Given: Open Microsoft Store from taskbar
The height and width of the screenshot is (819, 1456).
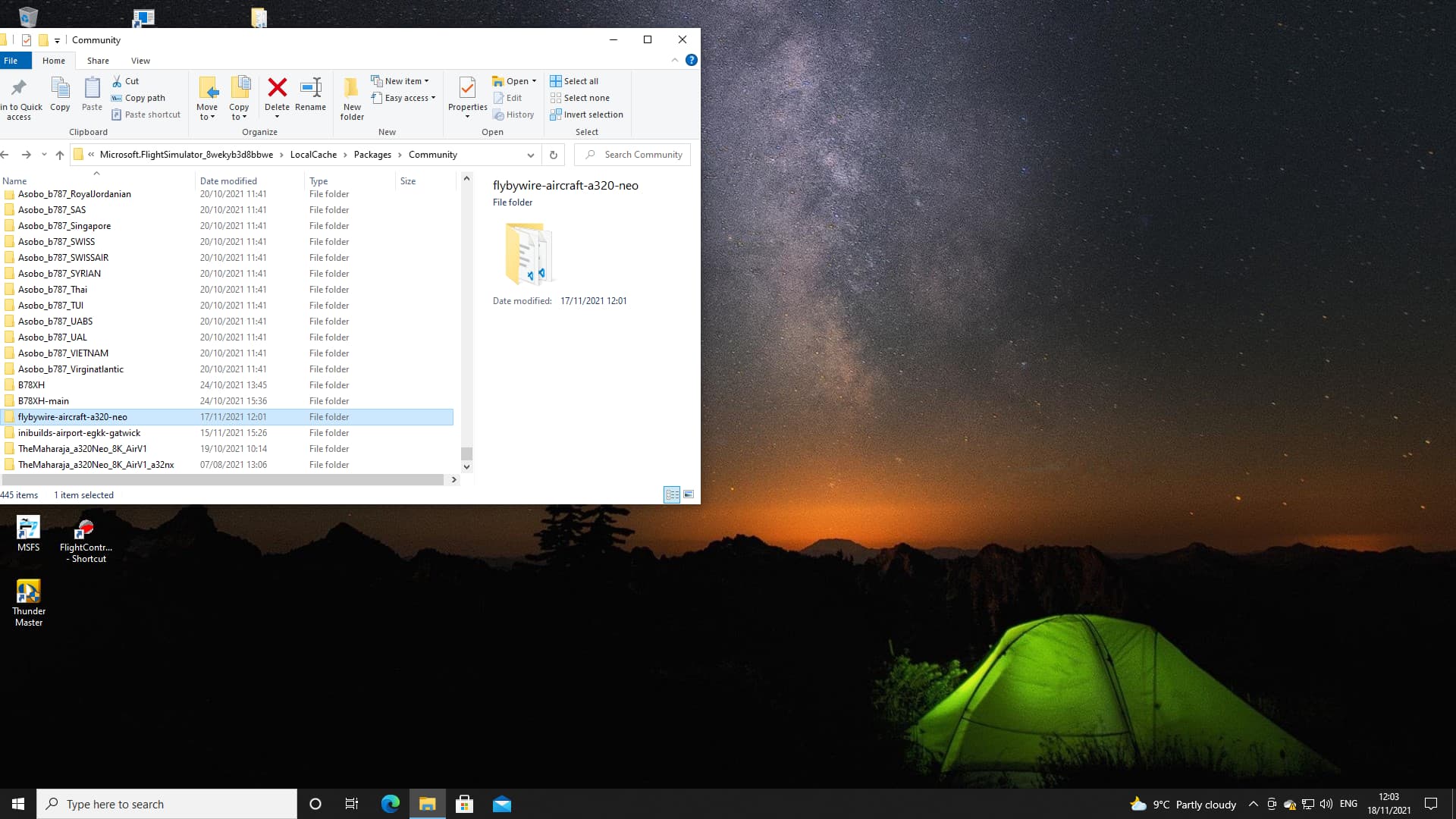Looking at the screenshot, I should (x=465, y=804).
